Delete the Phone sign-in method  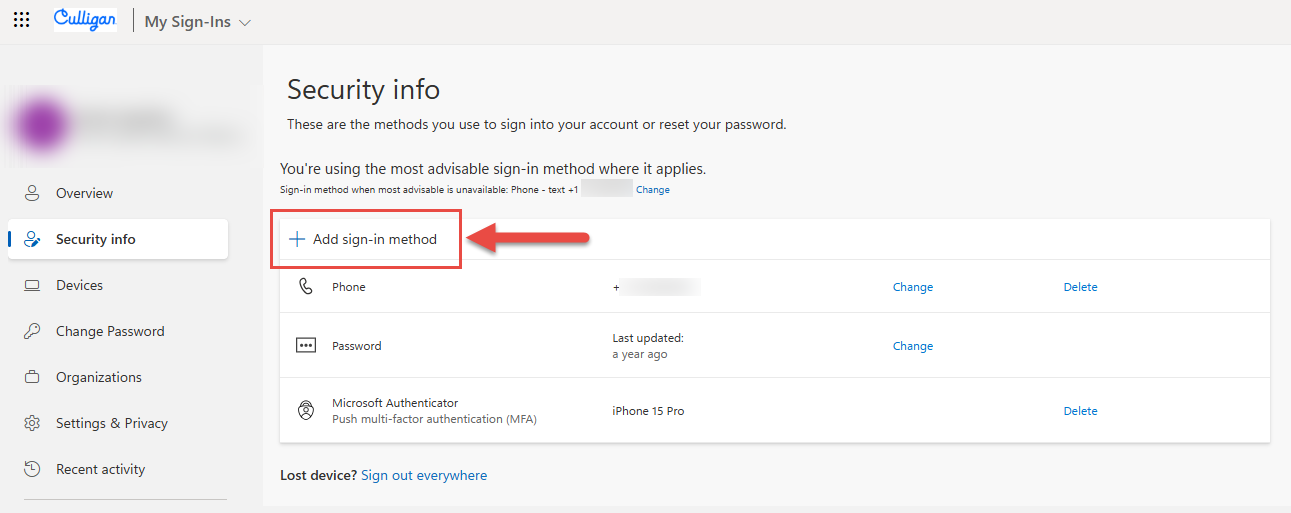pyautogui.click(x=1080, y=287)
